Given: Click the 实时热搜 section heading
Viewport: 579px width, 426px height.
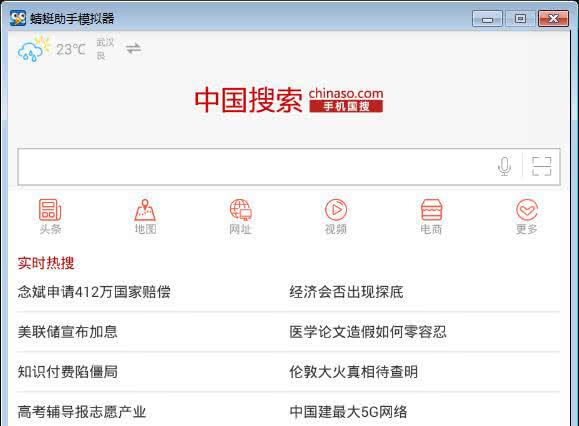Looking at the screenshot, I should (x=46, y=263).
